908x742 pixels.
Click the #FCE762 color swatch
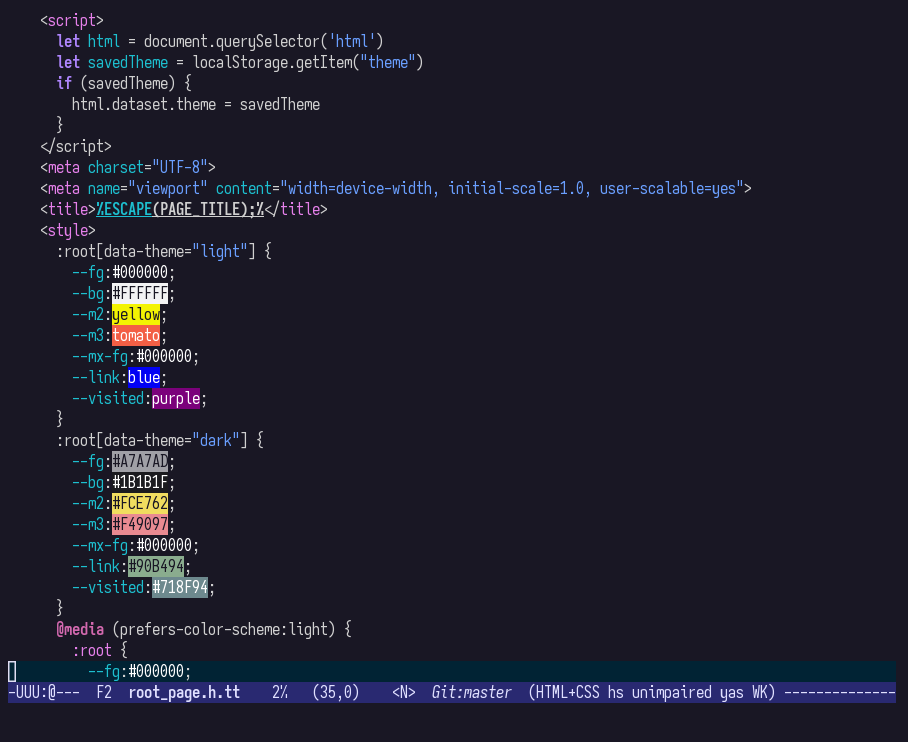140,503
